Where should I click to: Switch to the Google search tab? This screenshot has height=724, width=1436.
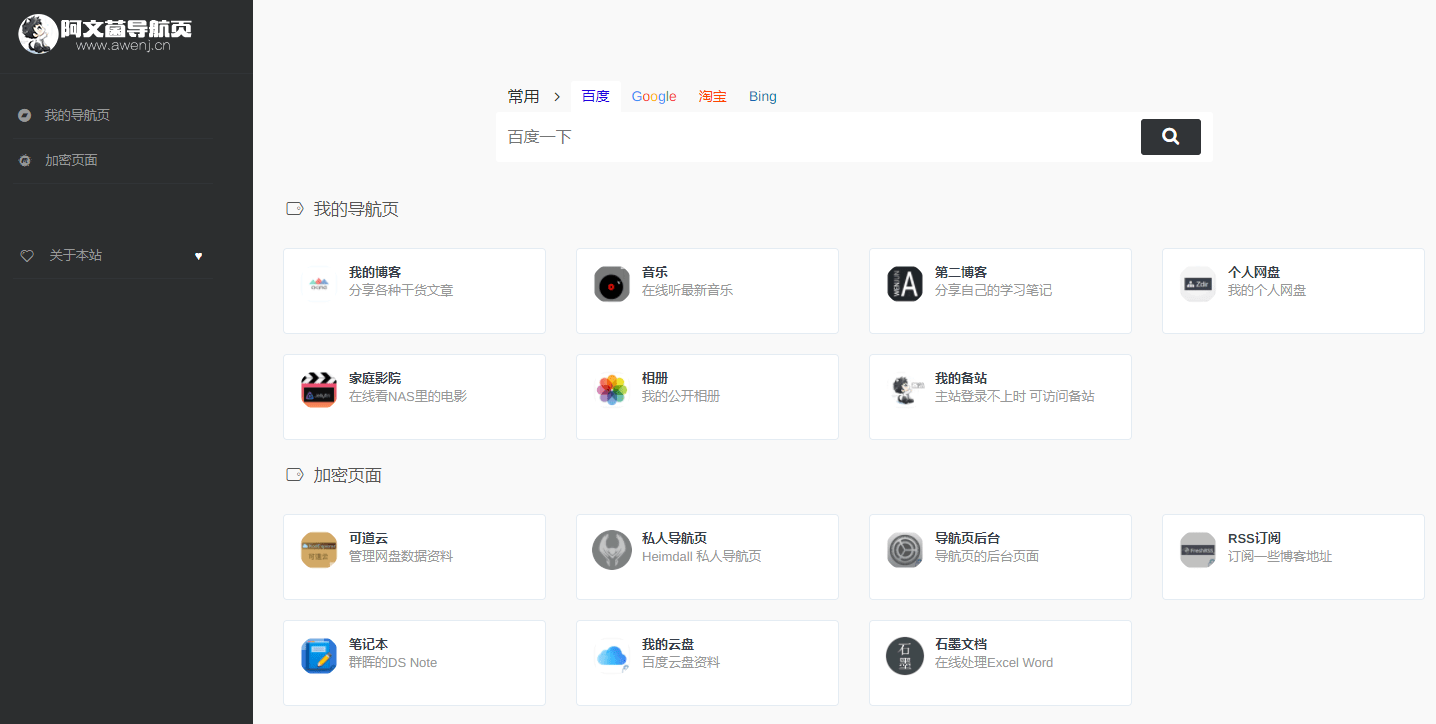pos(654,96)
